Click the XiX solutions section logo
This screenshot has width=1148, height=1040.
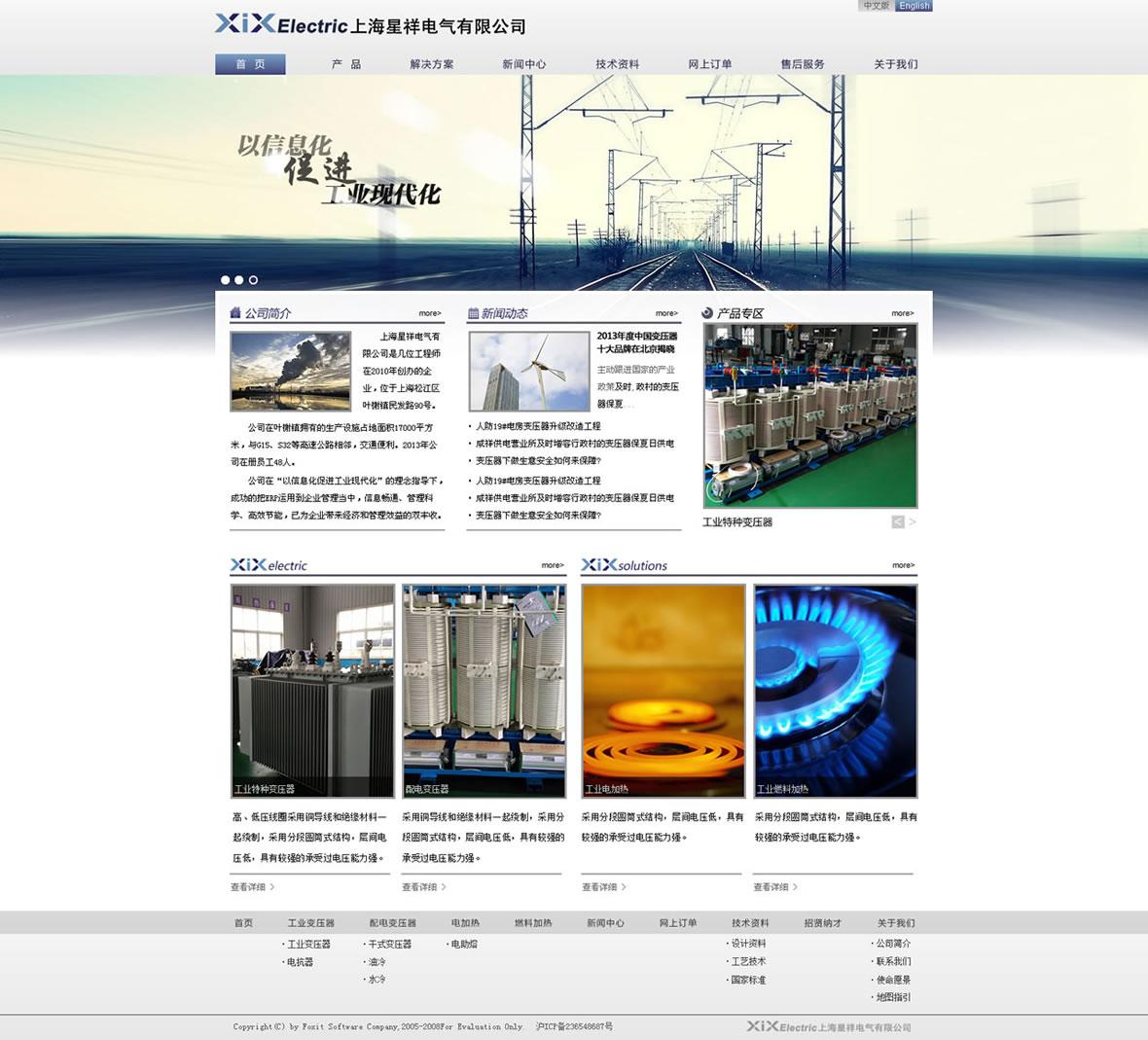click(x=624, y=565)
